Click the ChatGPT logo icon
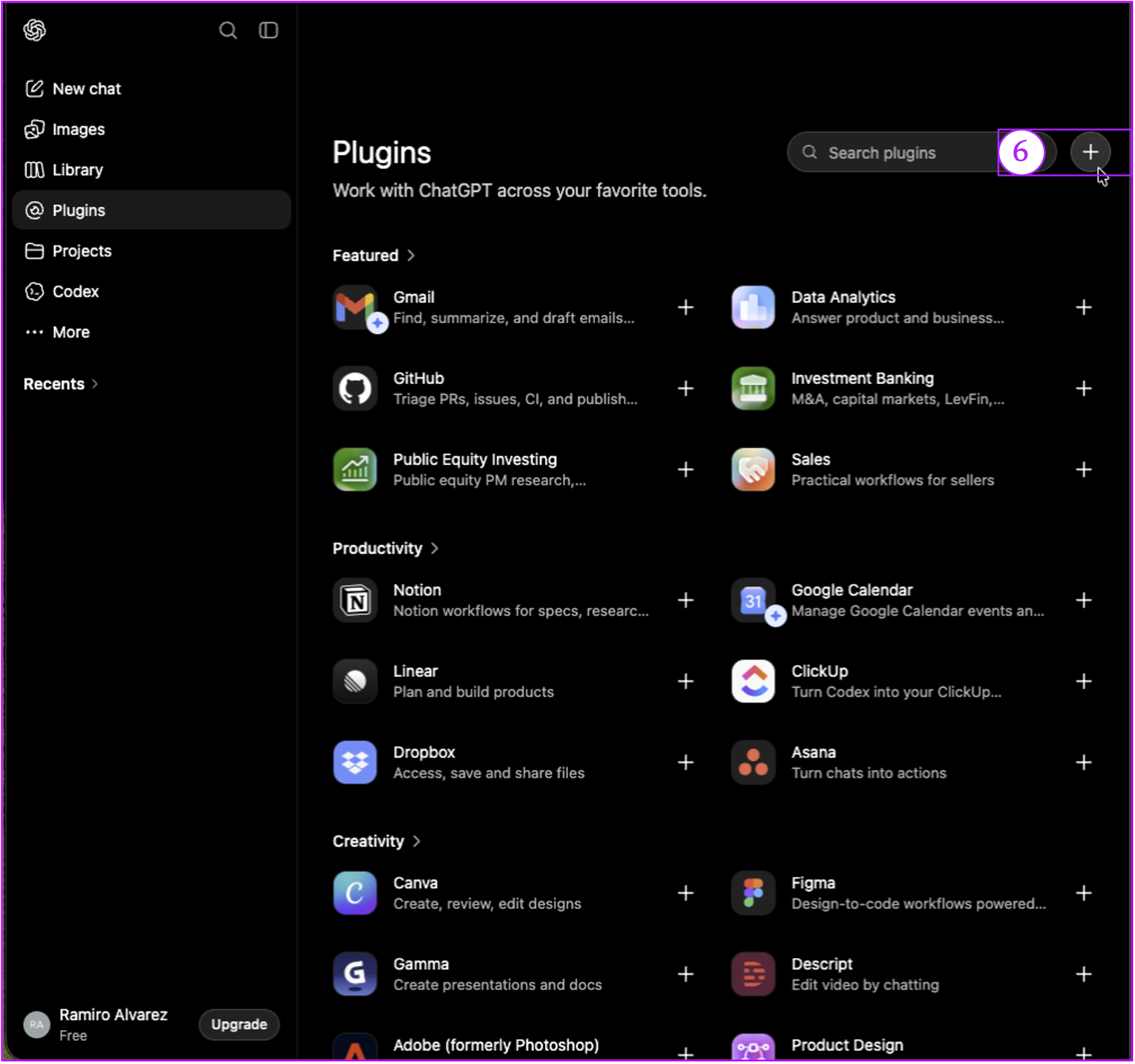Viewport: 1135px width, 1064px height. point(35,30)
